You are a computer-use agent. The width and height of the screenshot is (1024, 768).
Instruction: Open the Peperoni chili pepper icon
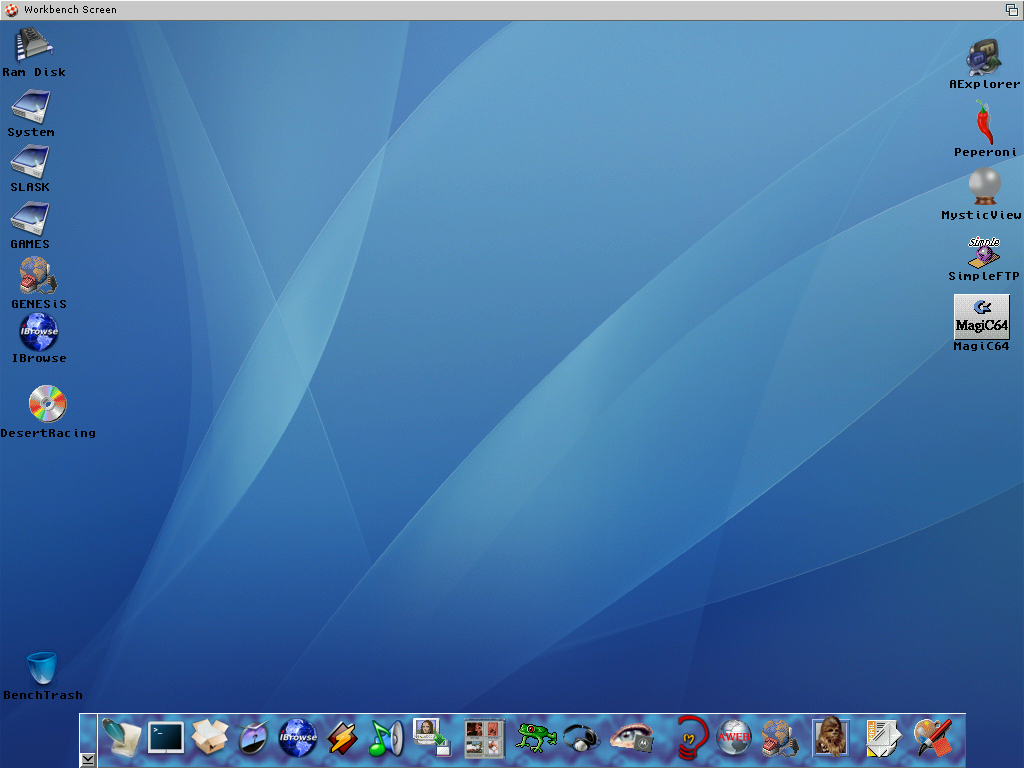pos(984,124)
